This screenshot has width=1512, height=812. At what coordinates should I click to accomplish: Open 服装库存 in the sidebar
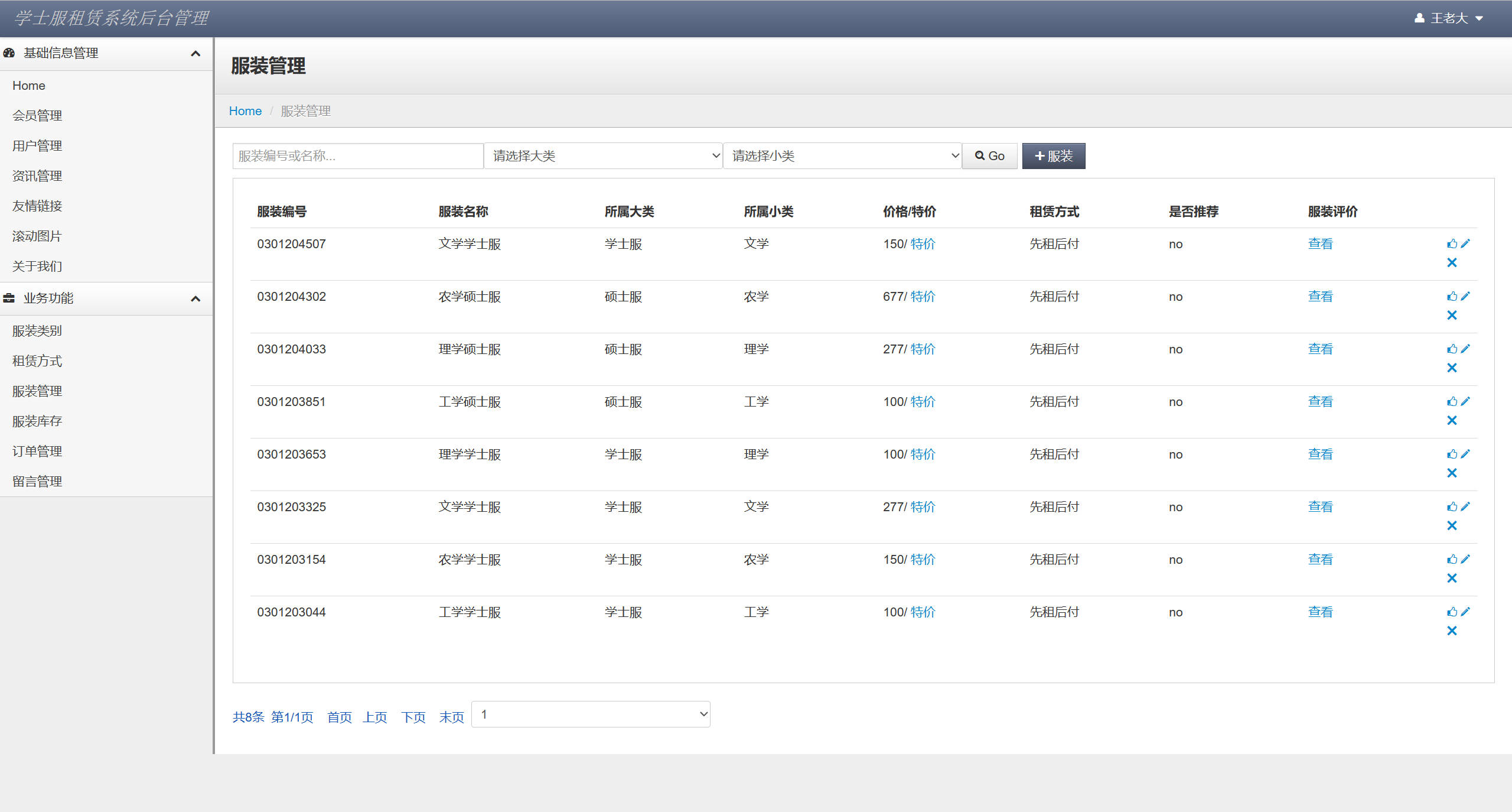click(x=37, y=421)
